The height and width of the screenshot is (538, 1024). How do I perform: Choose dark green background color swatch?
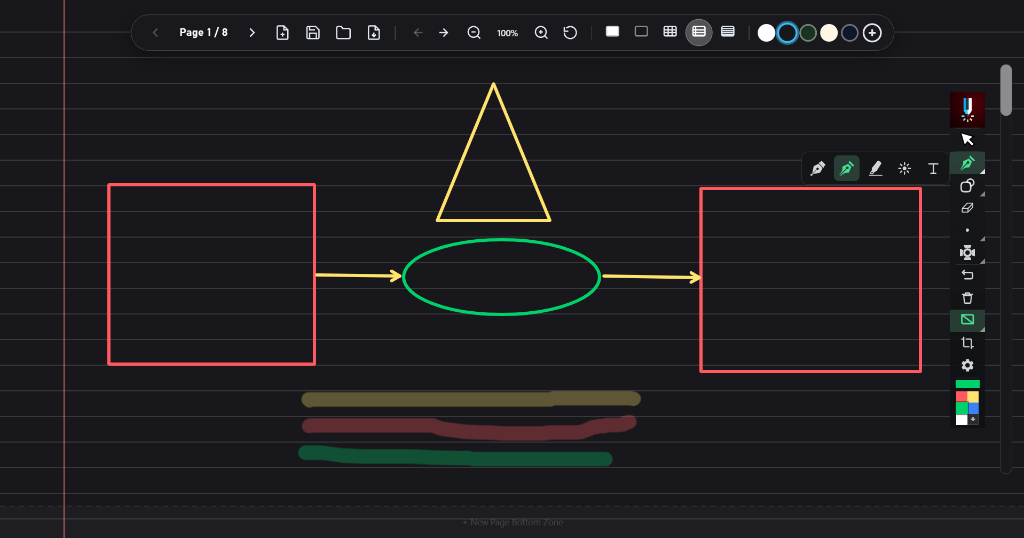coord(808,33)
